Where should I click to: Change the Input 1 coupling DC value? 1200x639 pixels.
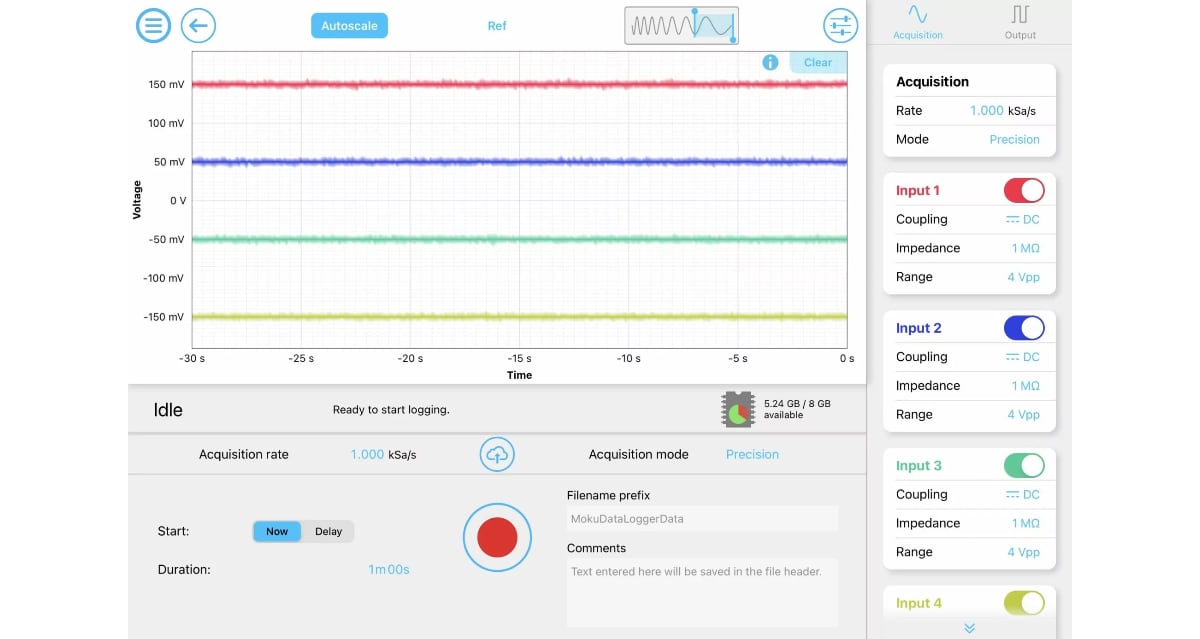[1023, 219]
